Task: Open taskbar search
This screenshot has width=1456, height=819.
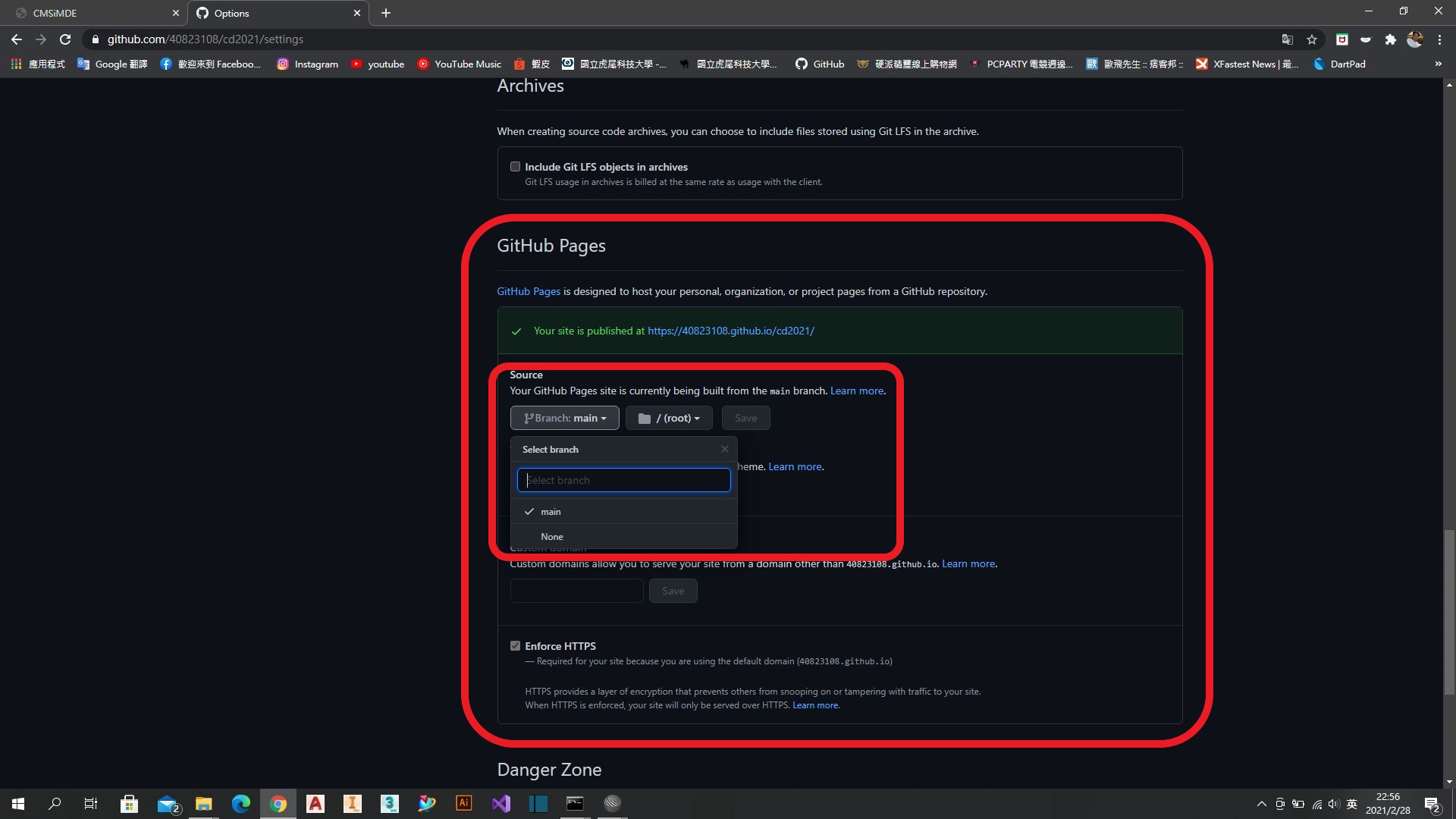Action: pos(55,804)
